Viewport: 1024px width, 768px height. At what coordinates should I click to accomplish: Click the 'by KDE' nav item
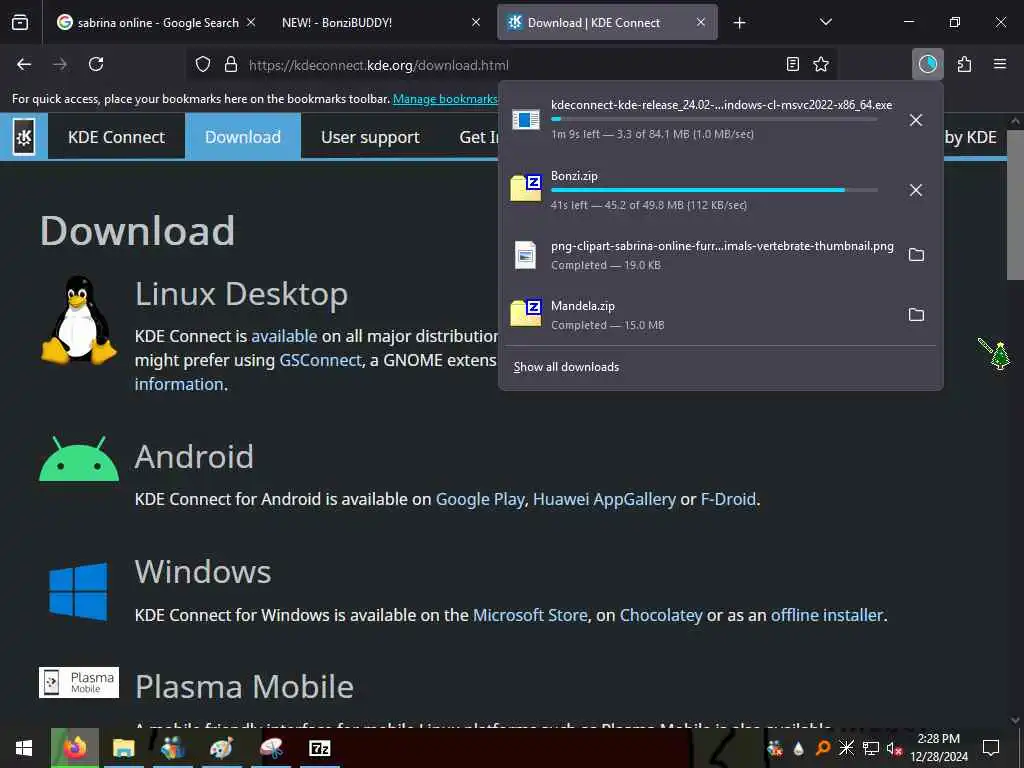coord(970,137)
